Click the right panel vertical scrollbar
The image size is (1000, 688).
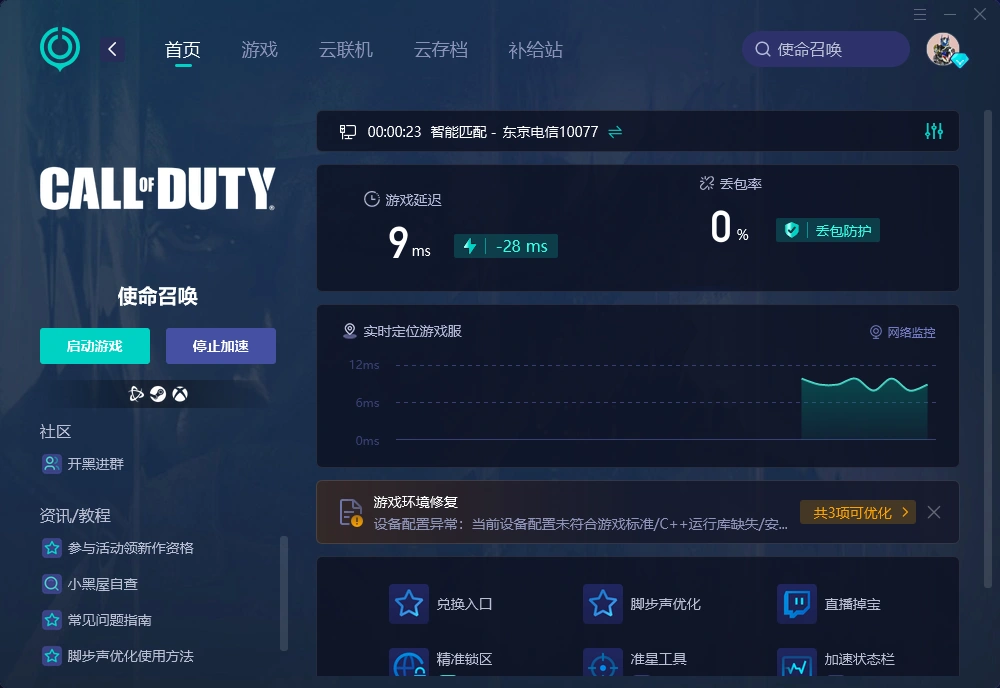[x=988, y=349]
